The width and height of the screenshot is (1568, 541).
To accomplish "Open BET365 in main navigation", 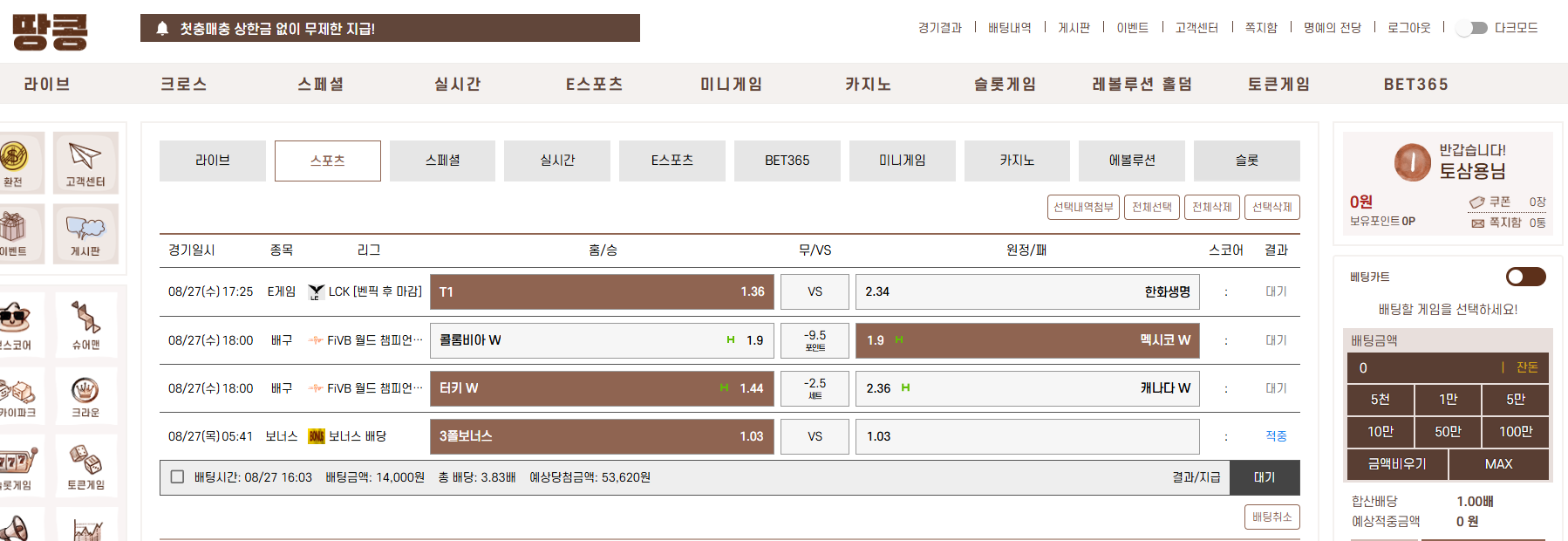I will pyautogui.click(x=1416, y=84).
